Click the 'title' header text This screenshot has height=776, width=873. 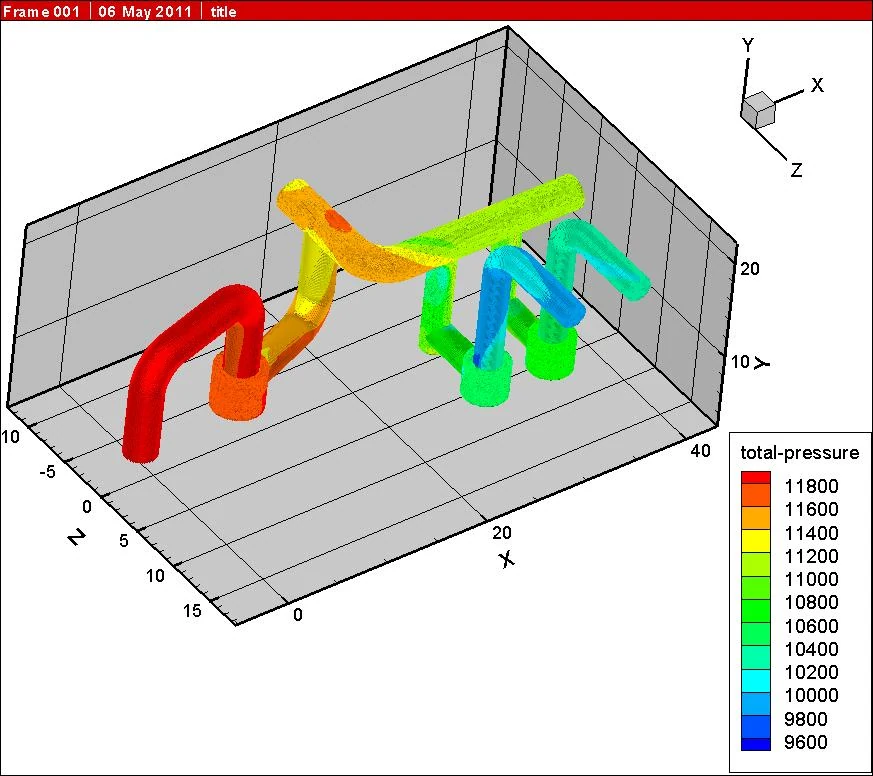[x=223, y=12]
